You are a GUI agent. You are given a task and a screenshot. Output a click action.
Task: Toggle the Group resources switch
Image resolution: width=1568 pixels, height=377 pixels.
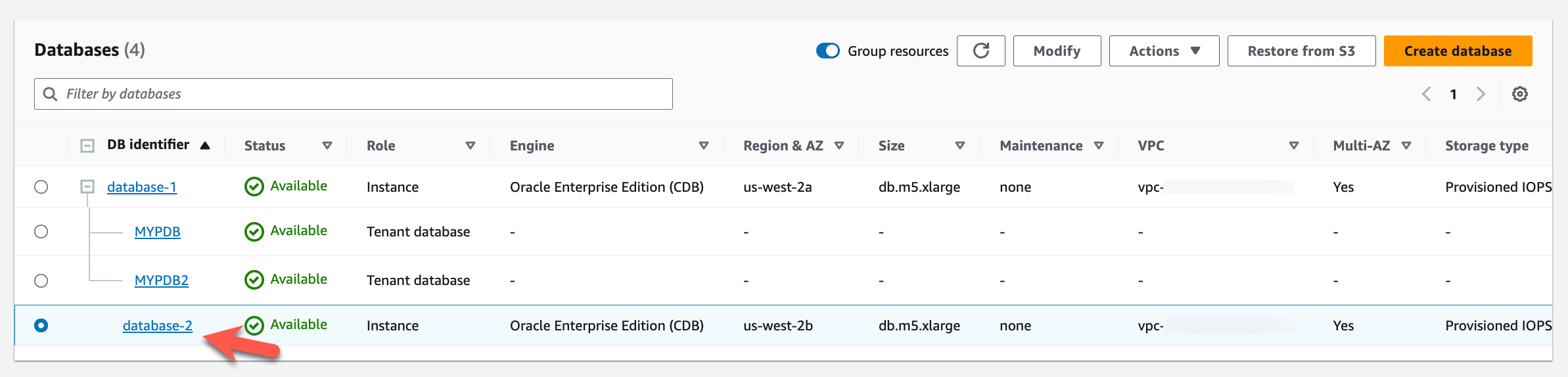point(827,51)
